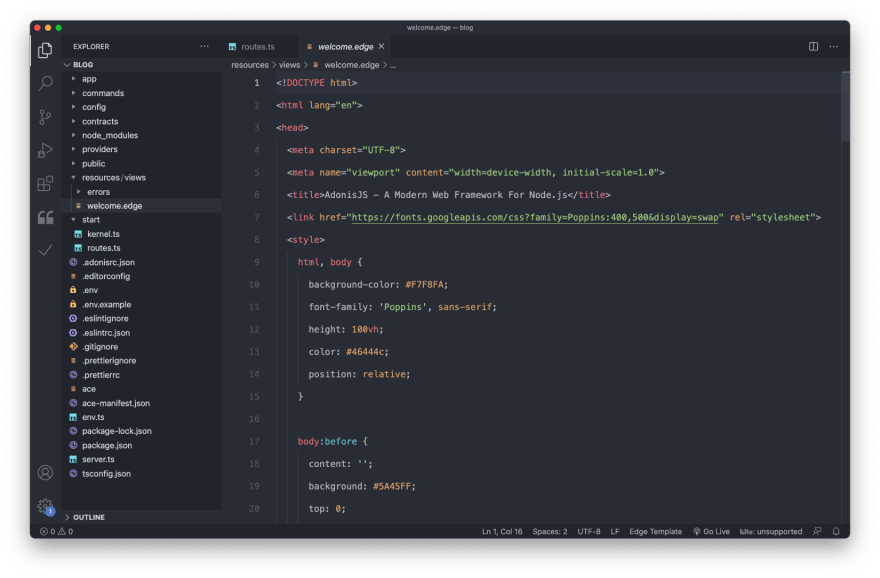Click the Google Fonts URL in code
Viewport: 880px width, 578px height.
535,217
